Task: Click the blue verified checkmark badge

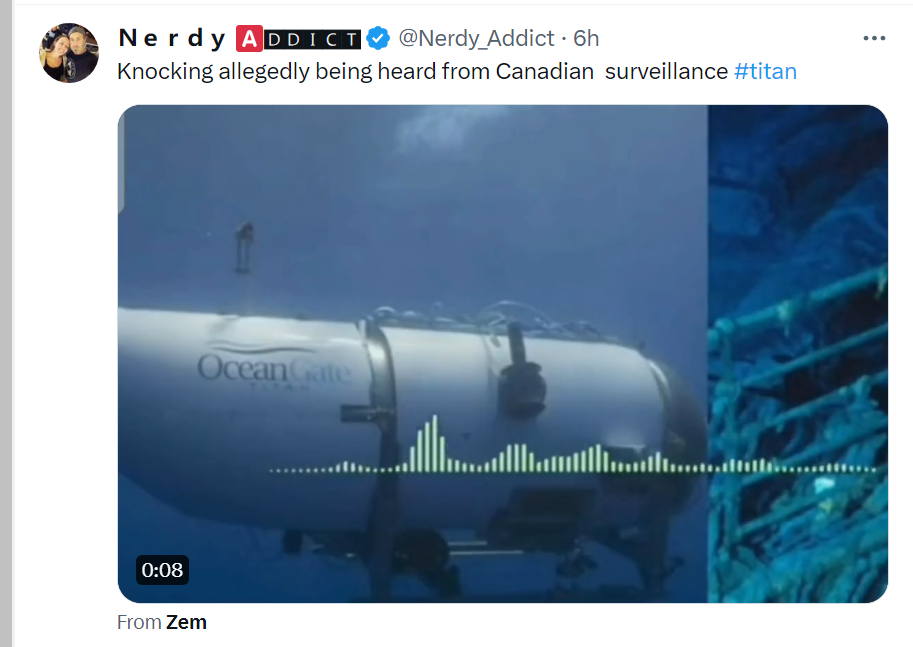Action: (378, 38)
